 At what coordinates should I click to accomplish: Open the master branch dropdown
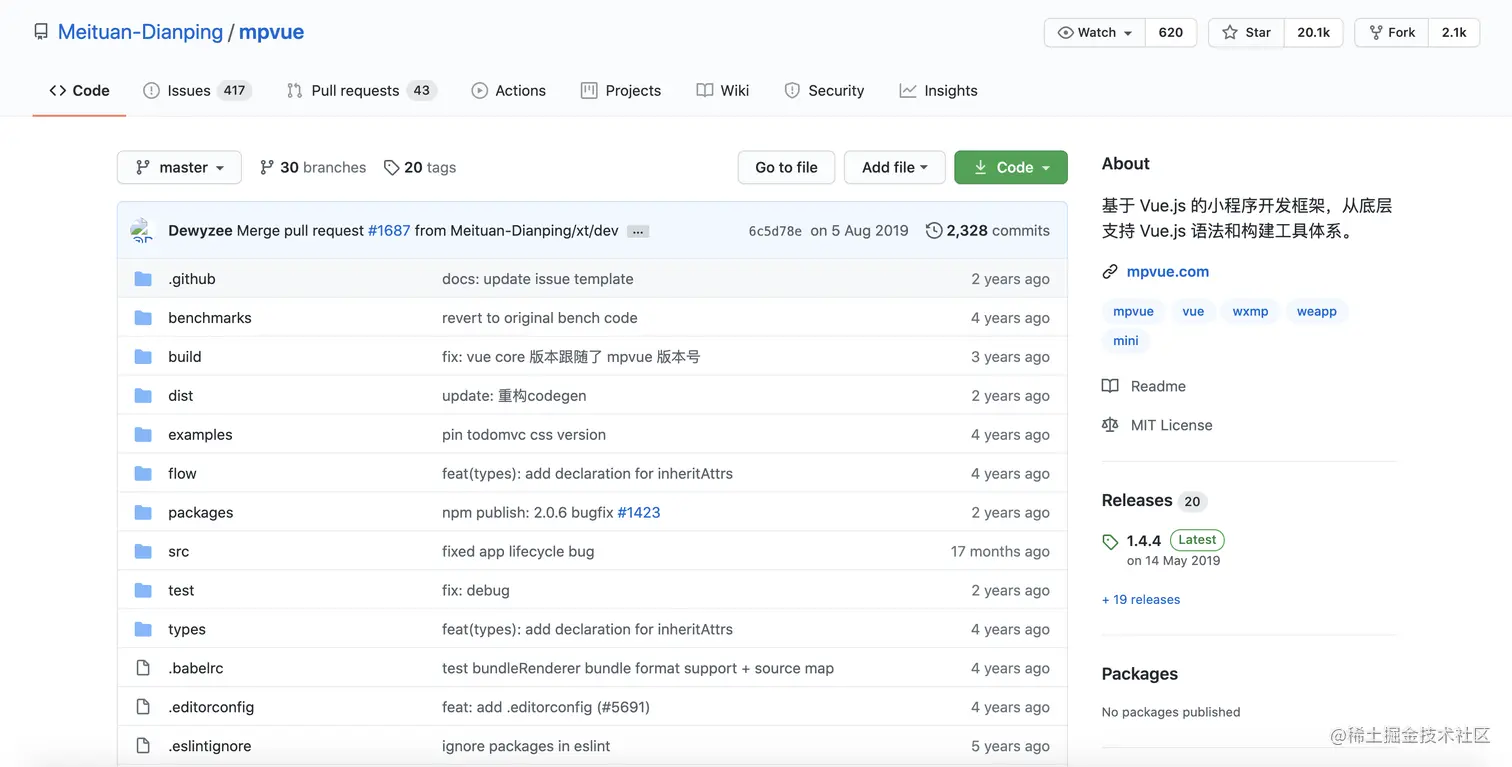pos(179,167)
